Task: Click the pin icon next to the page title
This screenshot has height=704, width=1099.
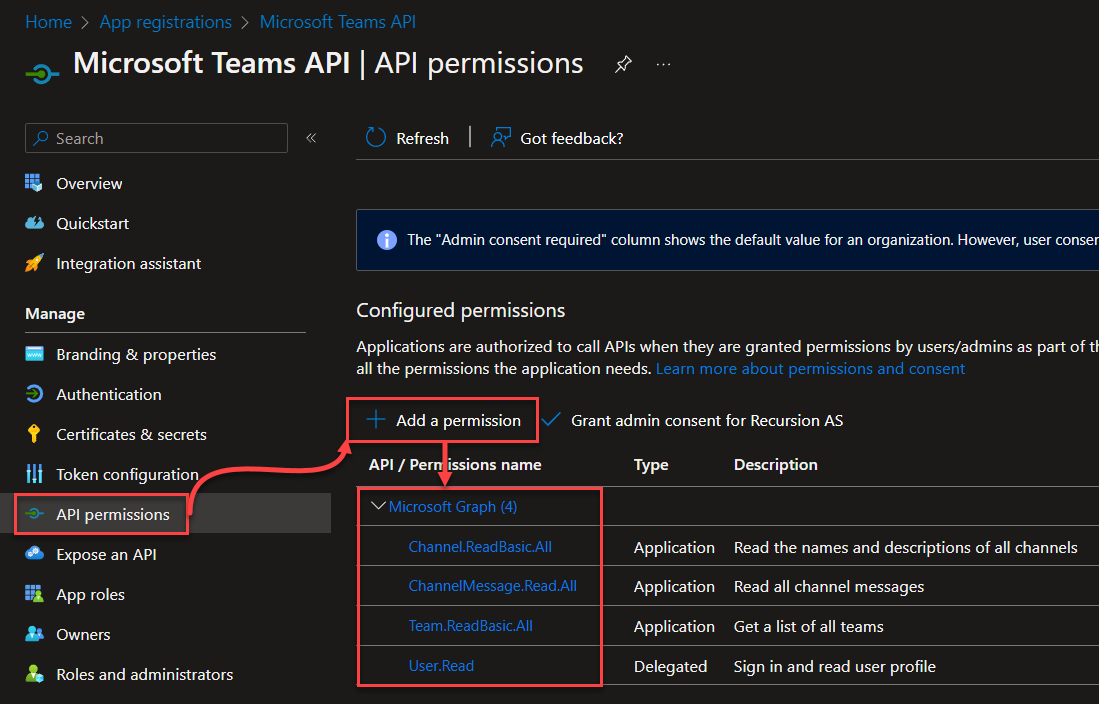Action: [623, 63]
